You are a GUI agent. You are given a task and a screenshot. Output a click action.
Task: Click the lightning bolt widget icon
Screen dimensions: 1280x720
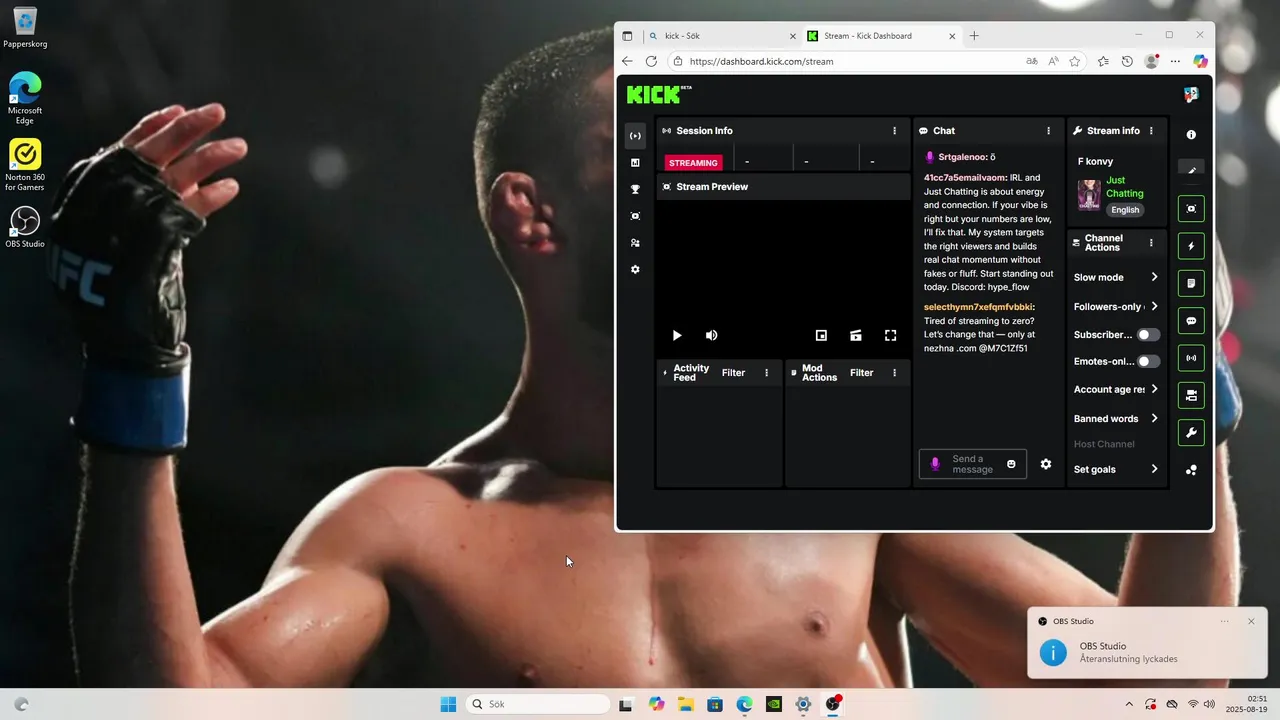(x=1191, y=246)
